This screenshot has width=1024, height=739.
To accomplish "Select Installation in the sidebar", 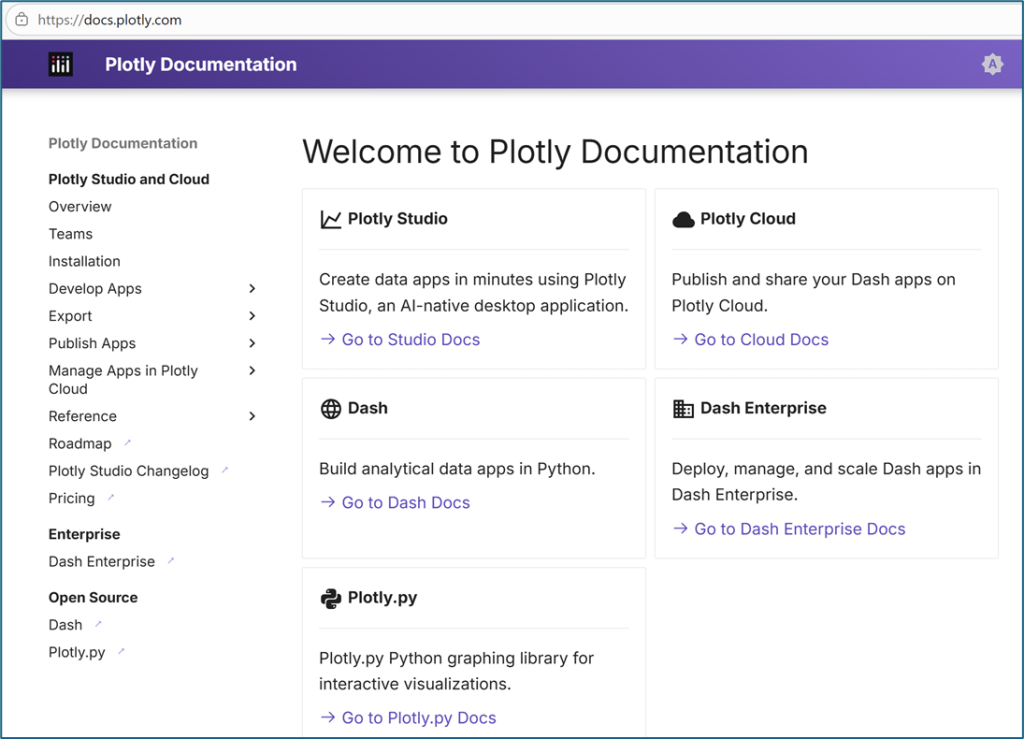I will [84, 261].
